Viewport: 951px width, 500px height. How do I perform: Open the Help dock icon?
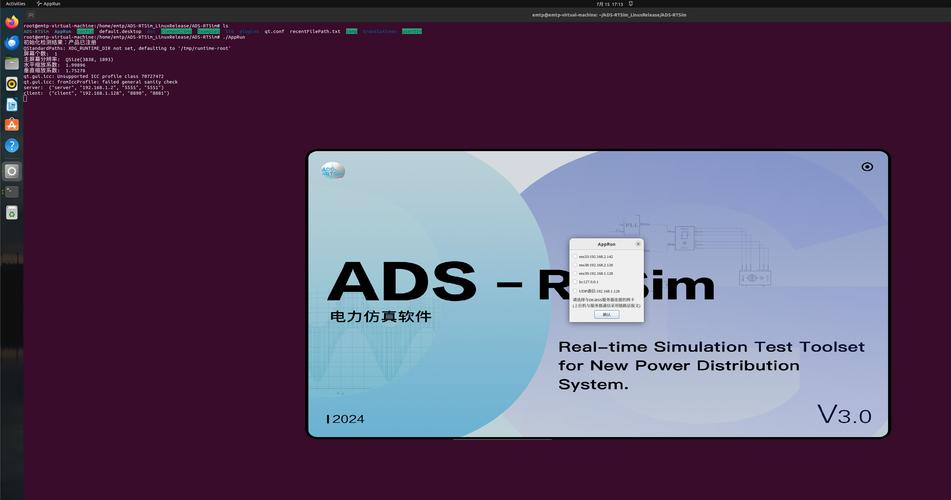tap(12, 146)
